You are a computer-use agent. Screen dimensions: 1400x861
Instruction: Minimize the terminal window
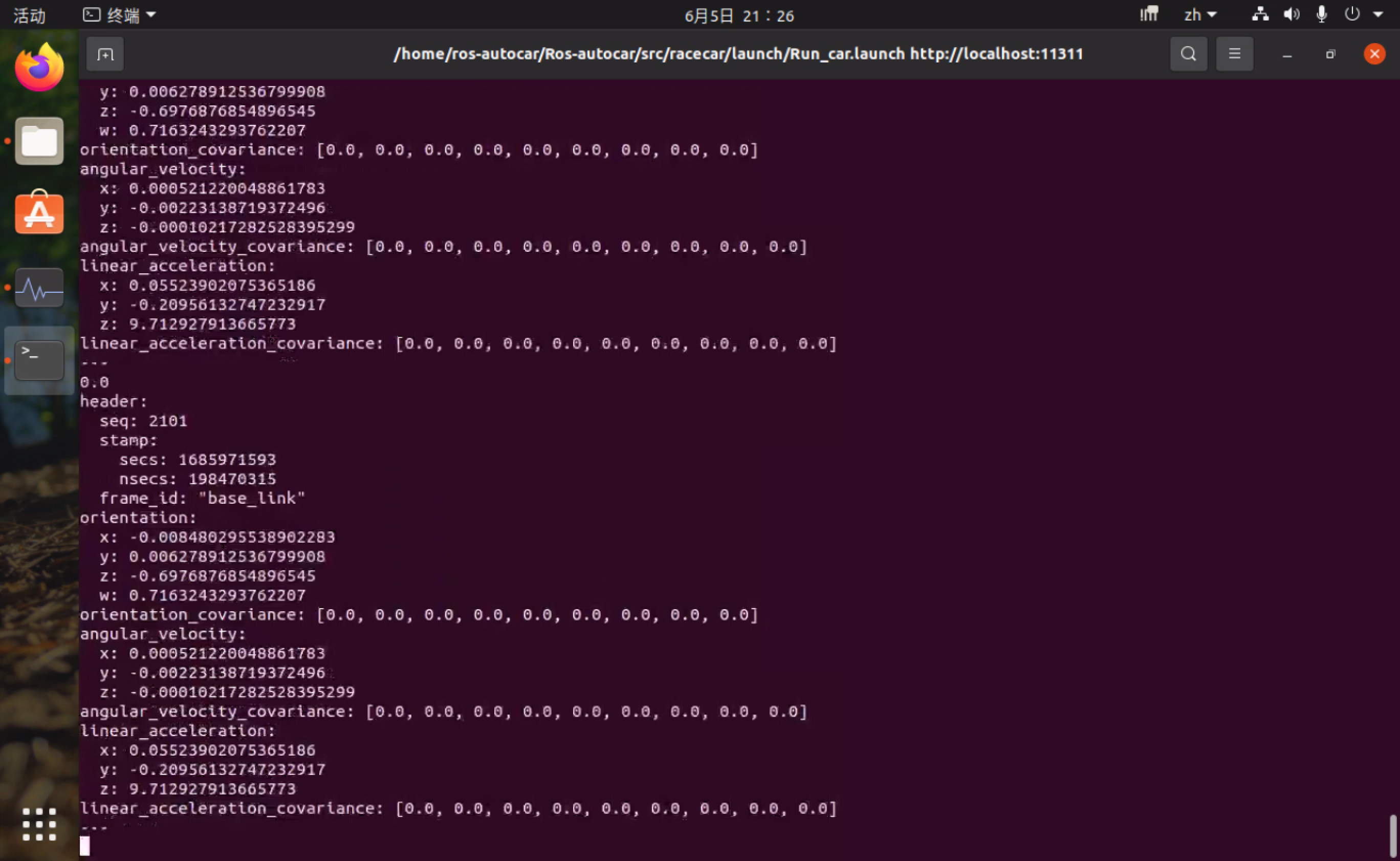click(x=1287, y=55)
